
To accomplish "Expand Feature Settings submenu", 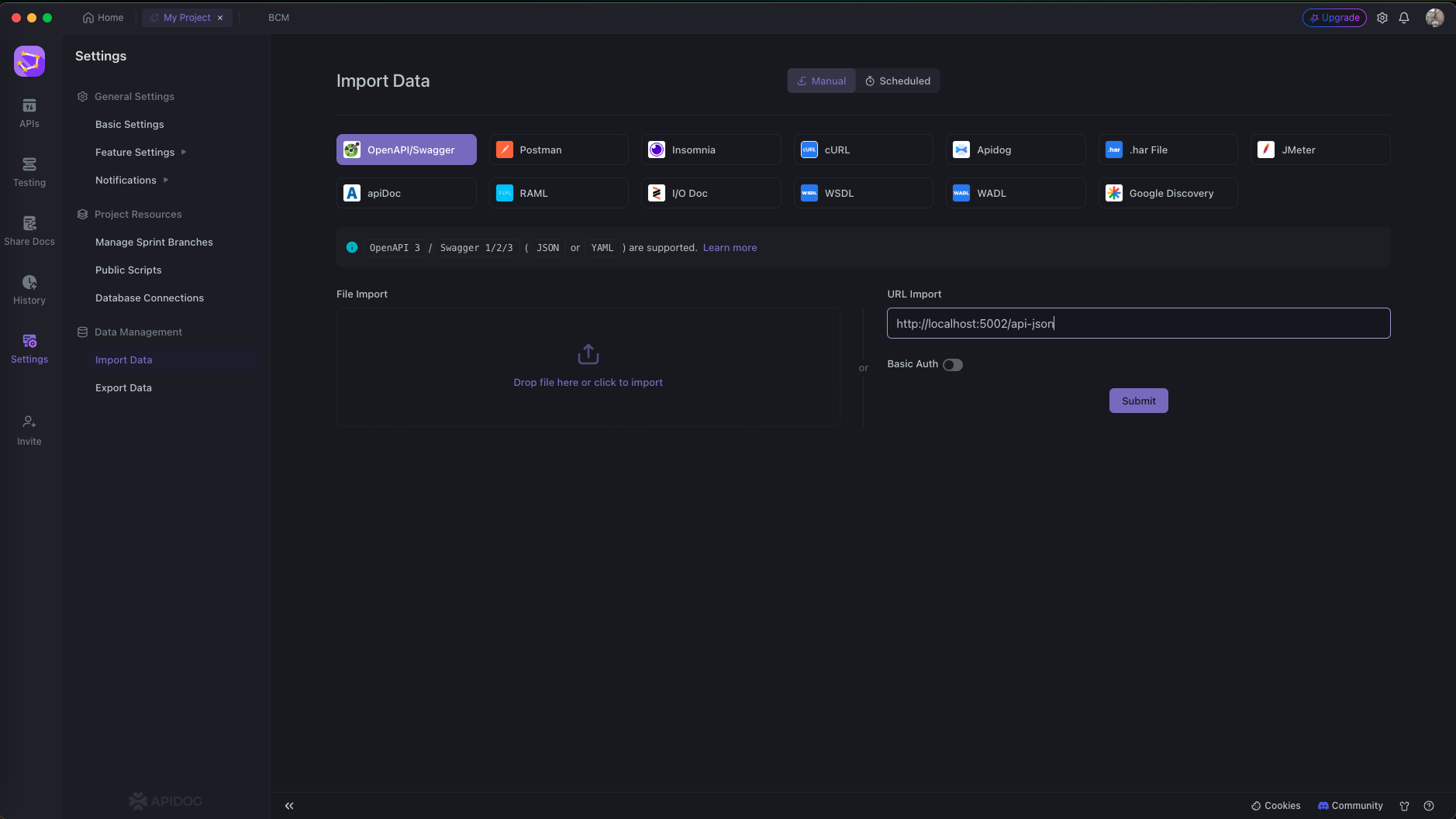I will point(140,152).
